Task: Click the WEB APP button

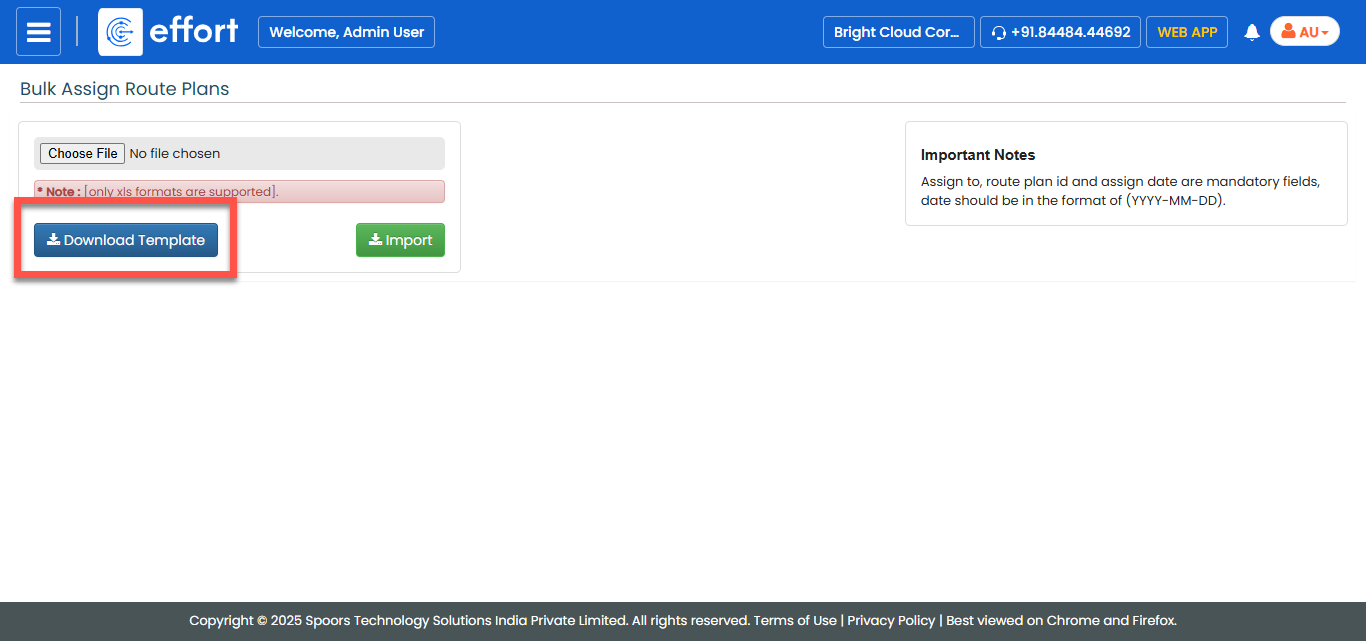Action: pyautogui.click(x=1186, y=32)
